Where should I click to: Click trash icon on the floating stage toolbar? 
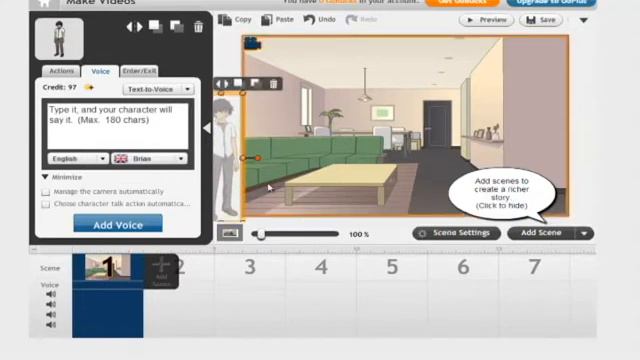[273, 84]
